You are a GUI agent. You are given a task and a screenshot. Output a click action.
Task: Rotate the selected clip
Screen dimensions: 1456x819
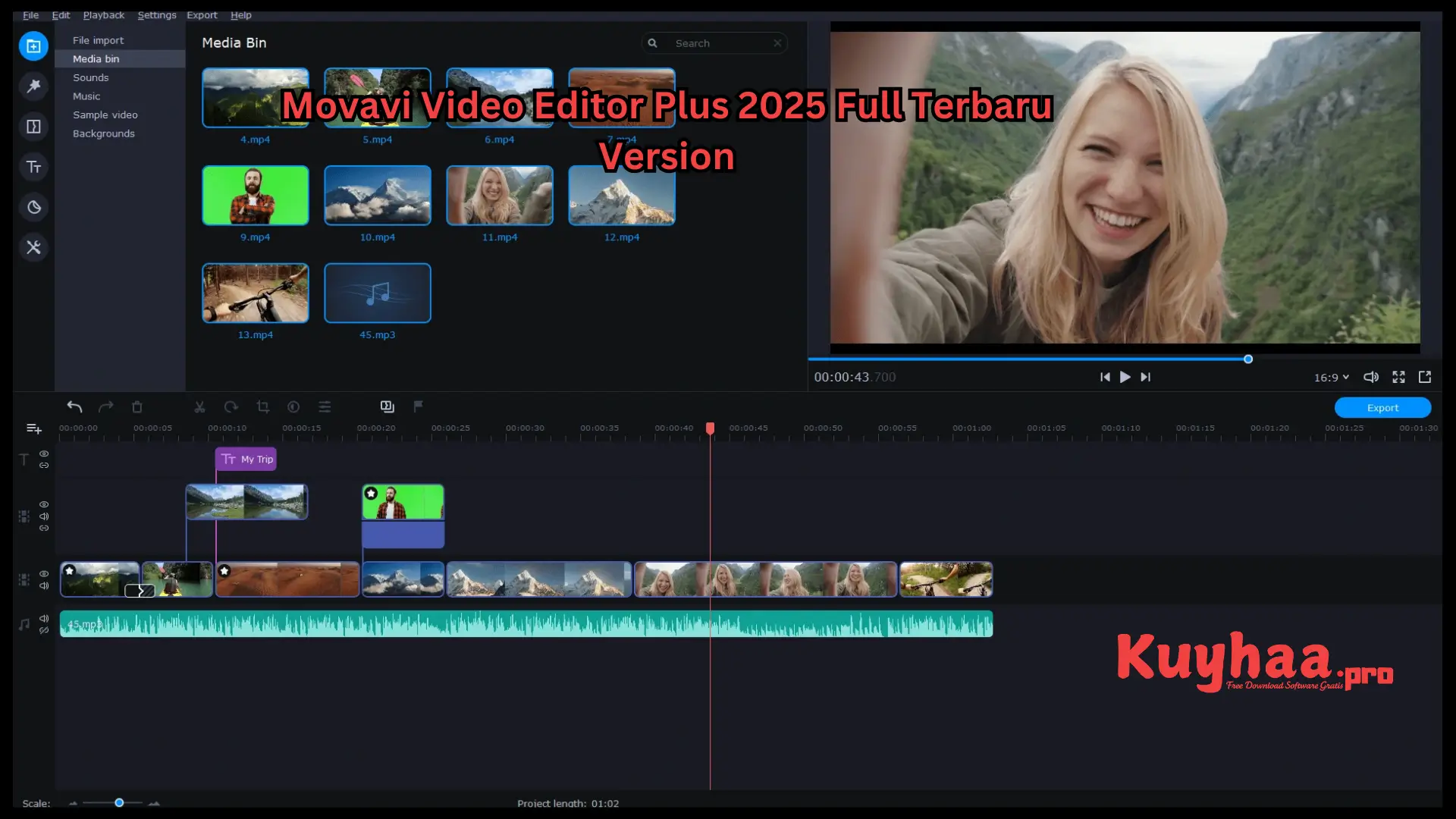coord(231,407)
